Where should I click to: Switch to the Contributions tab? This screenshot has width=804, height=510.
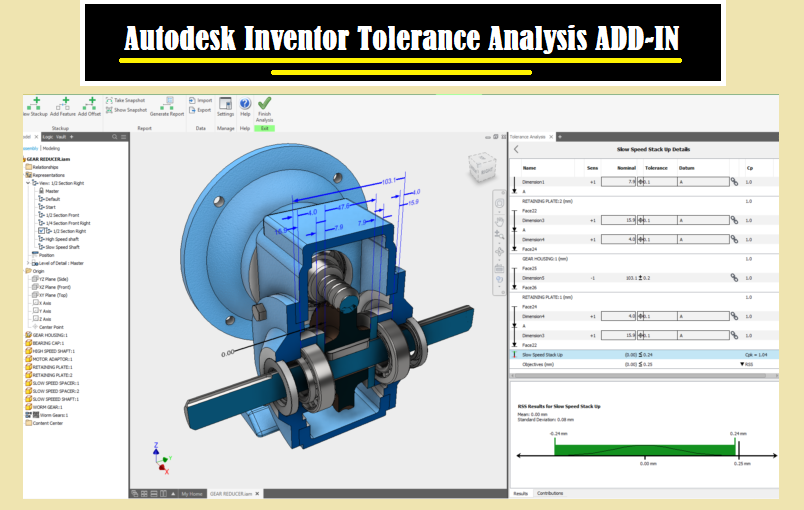(x=550, y=493)
